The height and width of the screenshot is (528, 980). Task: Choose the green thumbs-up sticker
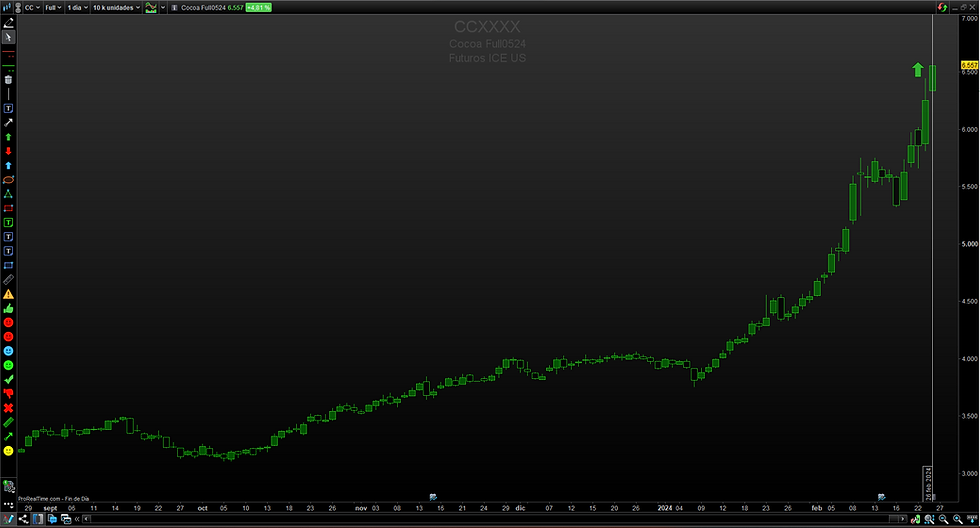[8, 308]
